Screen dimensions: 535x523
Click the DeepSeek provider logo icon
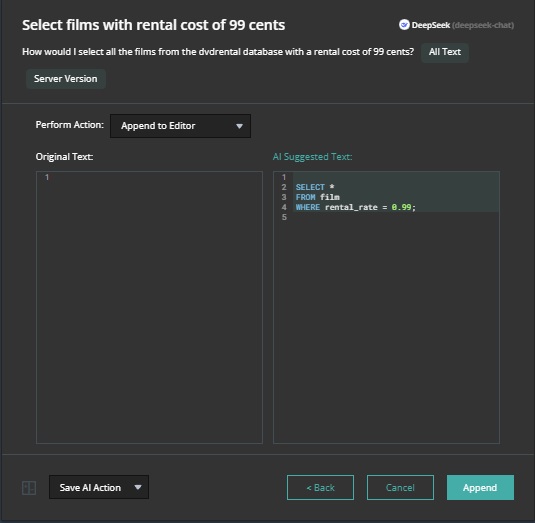point(404,25)
